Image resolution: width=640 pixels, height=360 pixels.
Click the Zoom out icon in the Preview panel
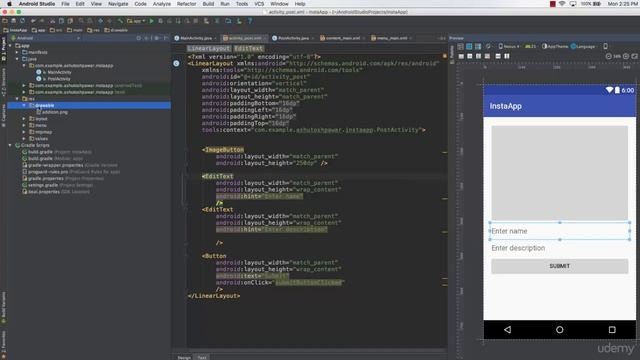pyautogui.click(x=608, y=56)
